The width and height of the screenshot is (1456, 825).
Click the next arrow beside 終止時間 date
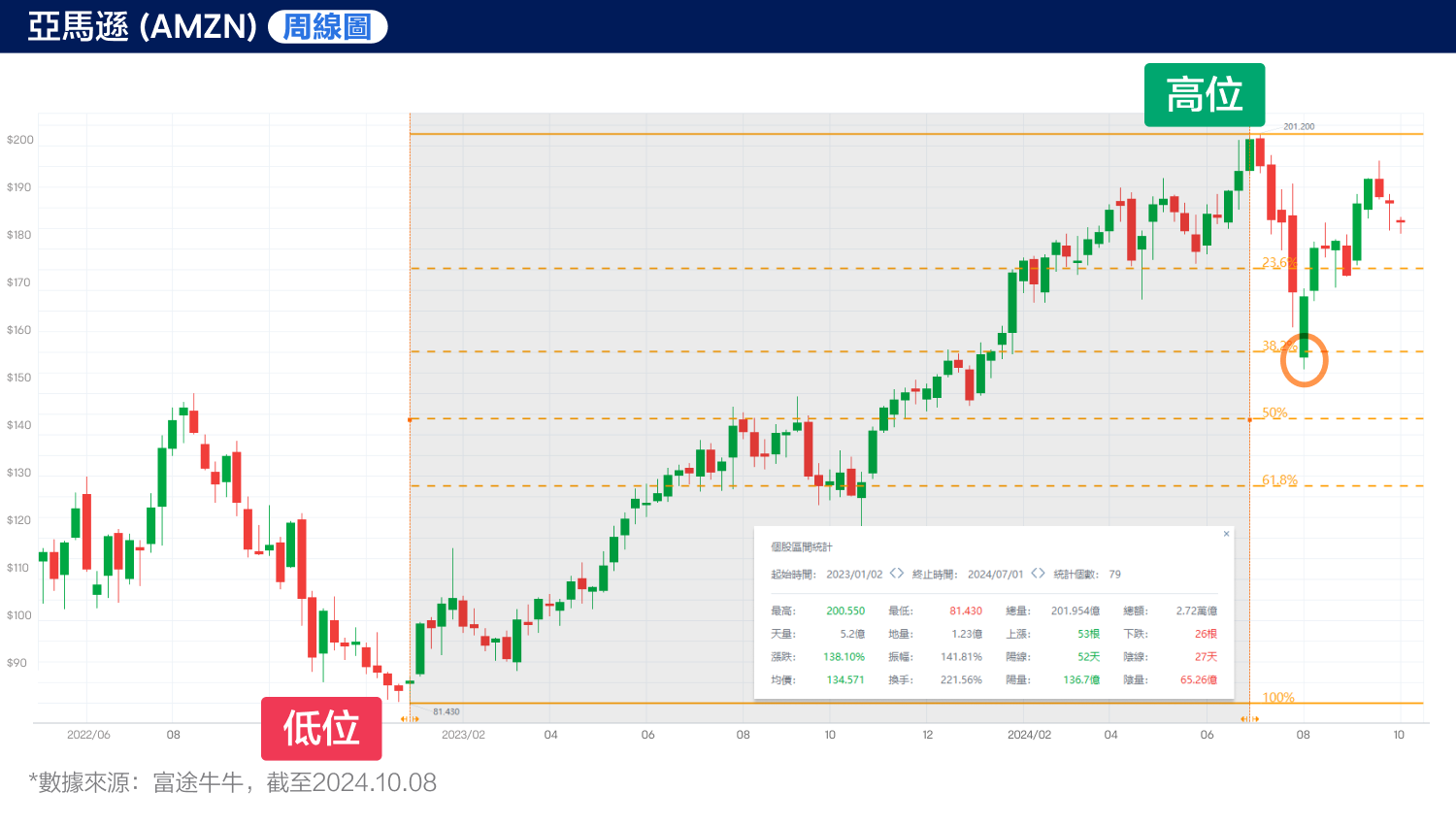pos(1042,575)
